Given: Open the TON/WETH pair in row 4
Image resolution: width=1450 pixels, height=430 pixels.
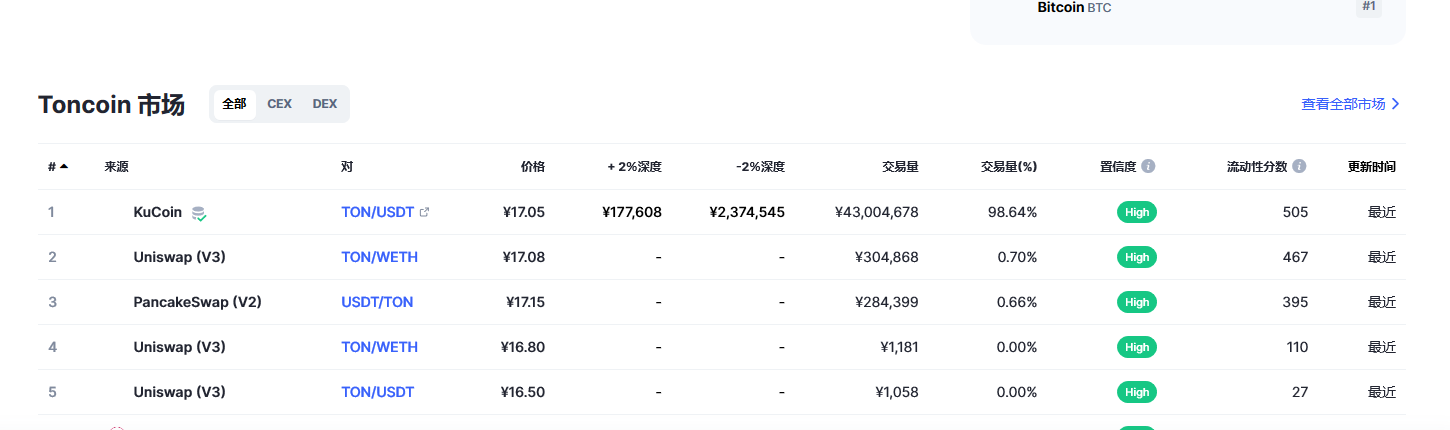Looking at the screenshot, I should tap(379, 347).
